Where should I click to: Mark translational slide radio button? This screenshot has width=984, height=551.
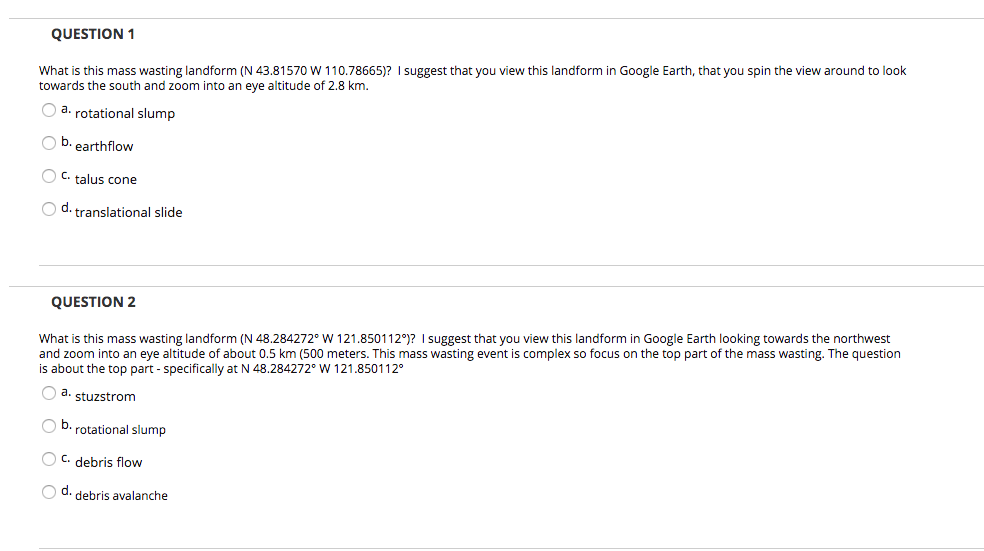click(x=49, y=209)
